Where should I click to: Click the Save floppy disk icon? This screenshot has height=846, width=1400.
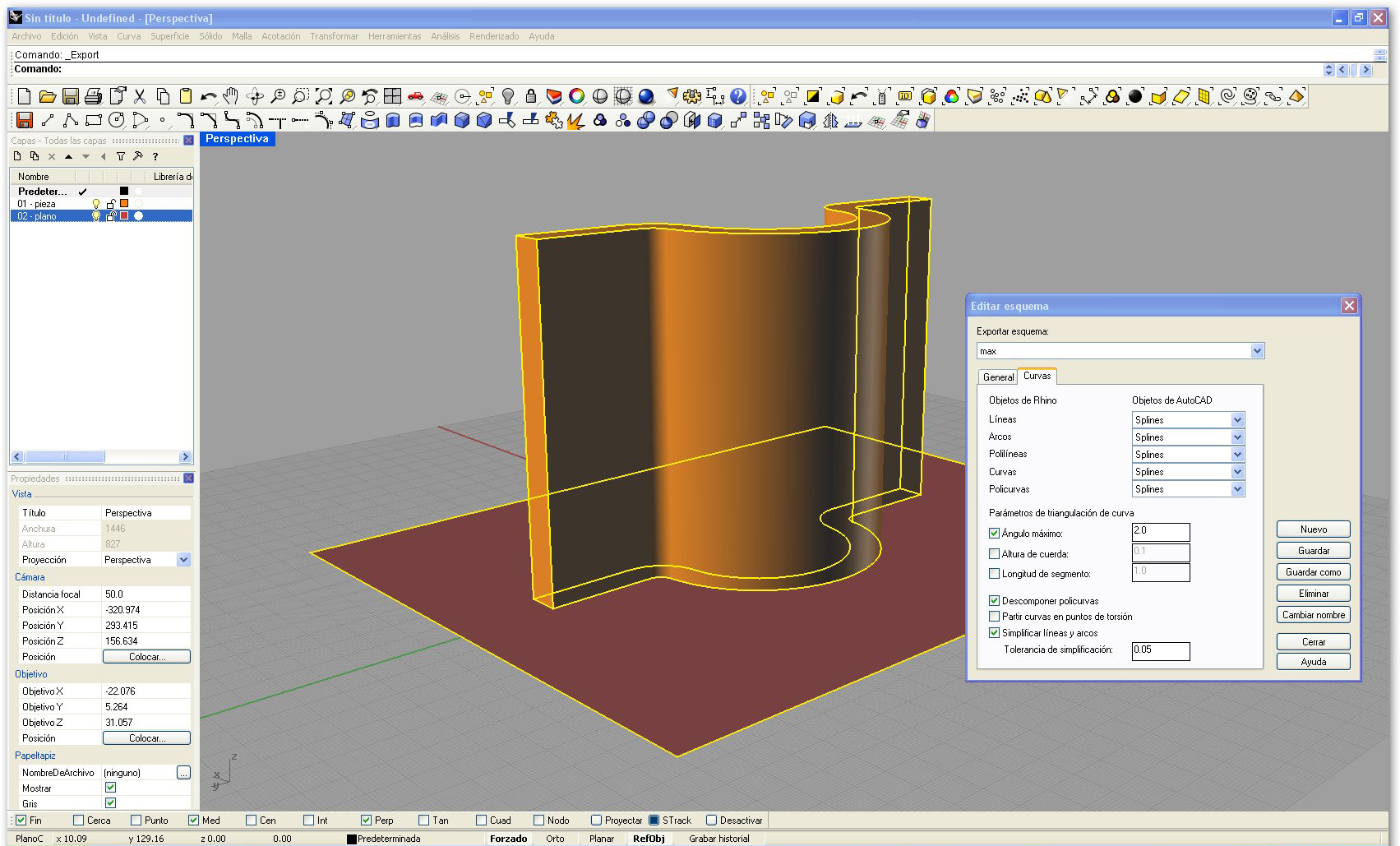(71, 96)
